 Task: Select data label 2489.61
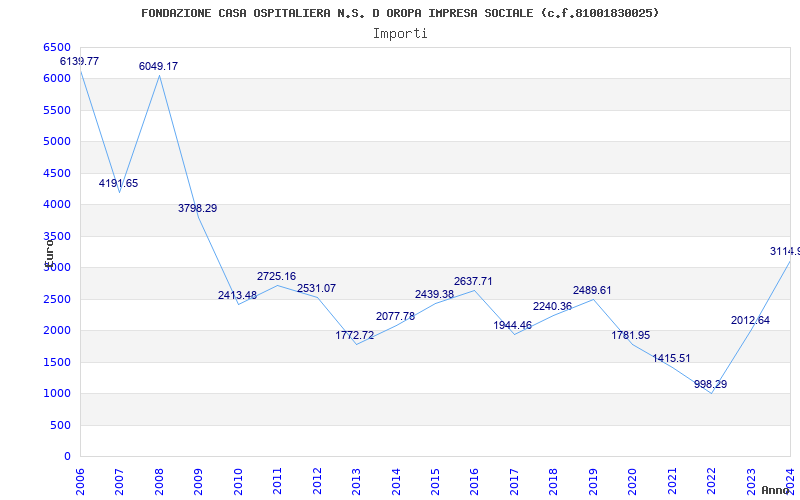pyautogui.click(x=592, y=290)
